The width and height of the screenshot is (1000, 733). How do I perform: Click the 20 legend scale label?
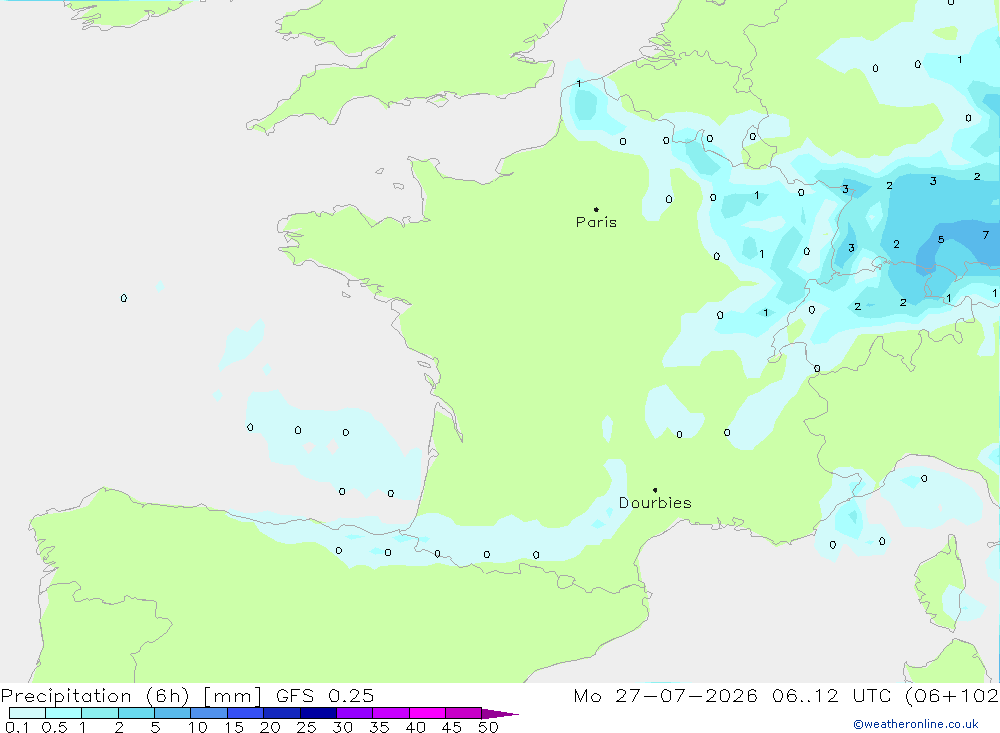click(x=270, y=727)
